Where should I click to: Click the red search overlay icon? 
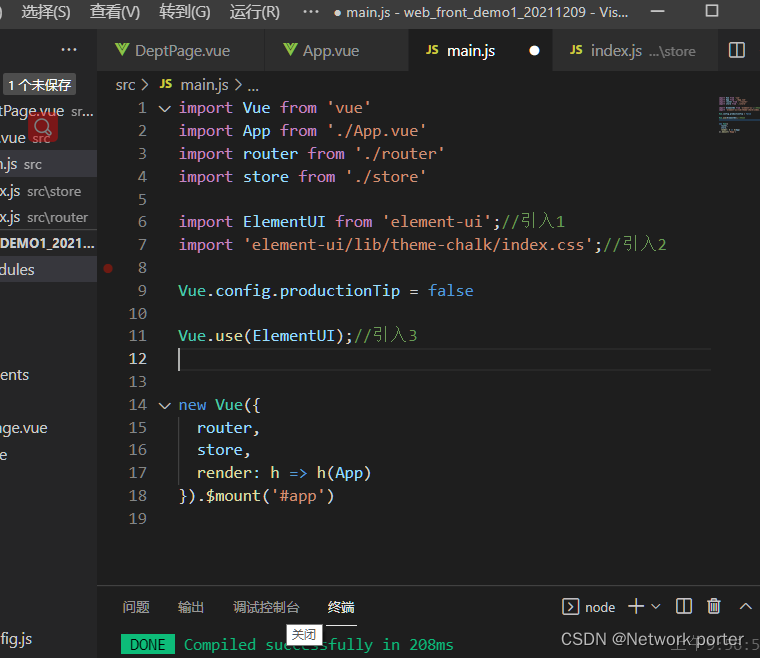[43, 128]
